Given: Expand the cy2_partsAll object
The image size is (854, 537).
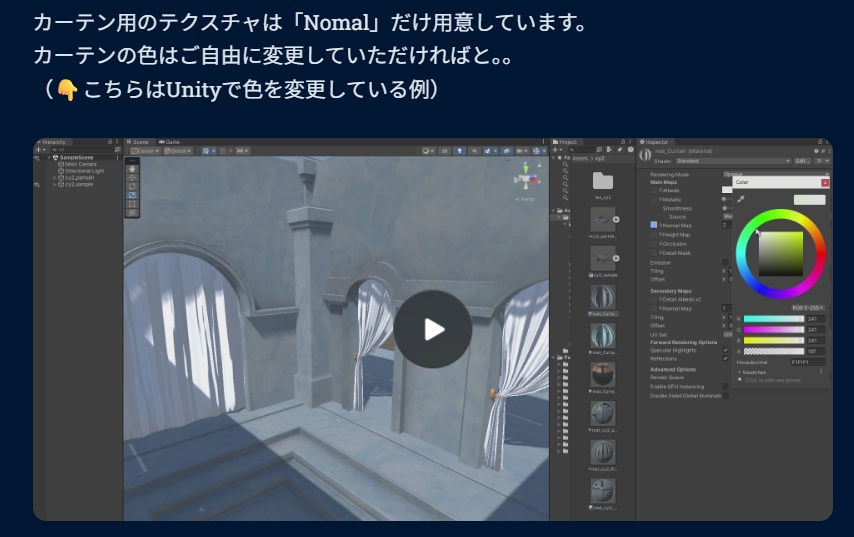Looking at the screenshot, I should tap(54, 178).
